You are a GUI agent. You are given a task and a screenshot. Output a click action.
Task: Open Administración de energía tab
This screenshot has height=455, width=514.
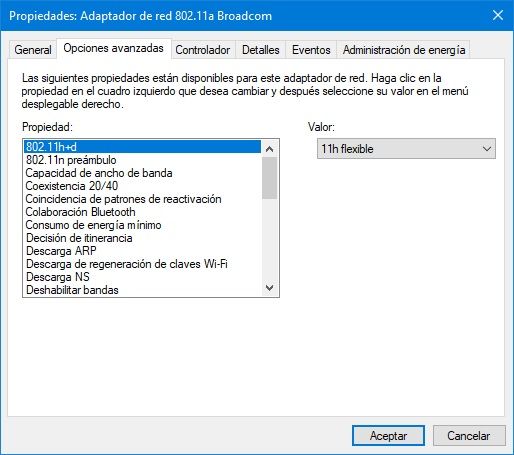404,50
